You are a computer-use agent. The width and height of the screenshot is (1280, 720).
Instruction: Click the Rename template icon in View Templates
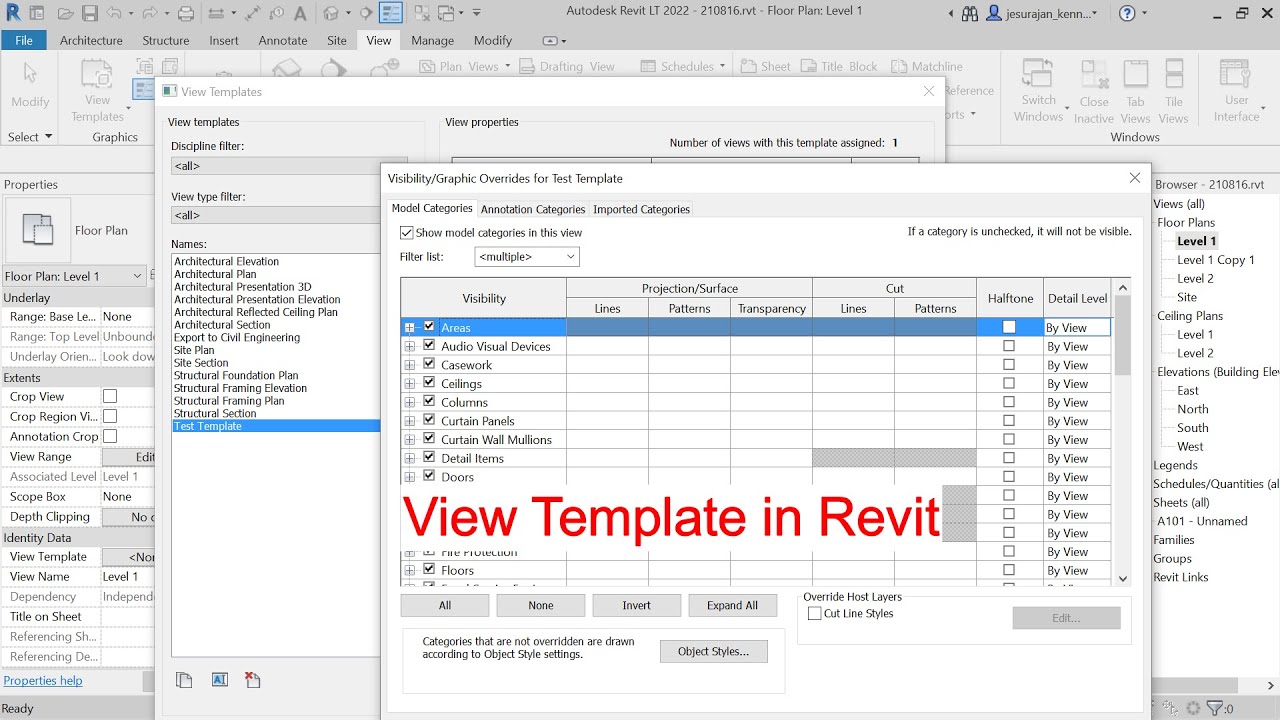[220, 680]
